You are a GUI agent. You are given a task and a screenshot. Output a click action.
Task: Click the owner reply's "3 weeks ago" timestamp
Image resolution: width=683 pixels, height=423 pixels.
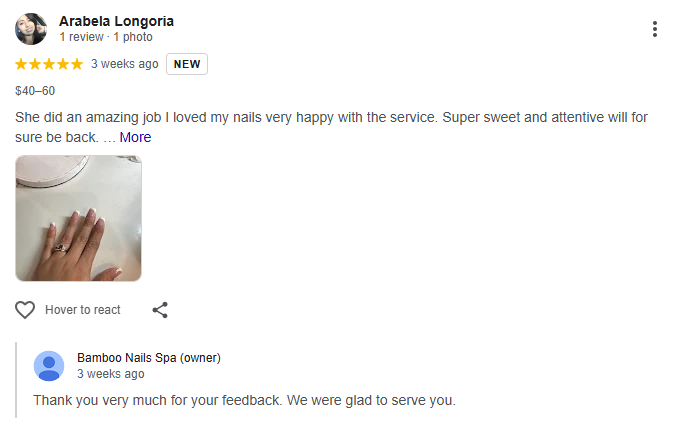click(110, 374)
